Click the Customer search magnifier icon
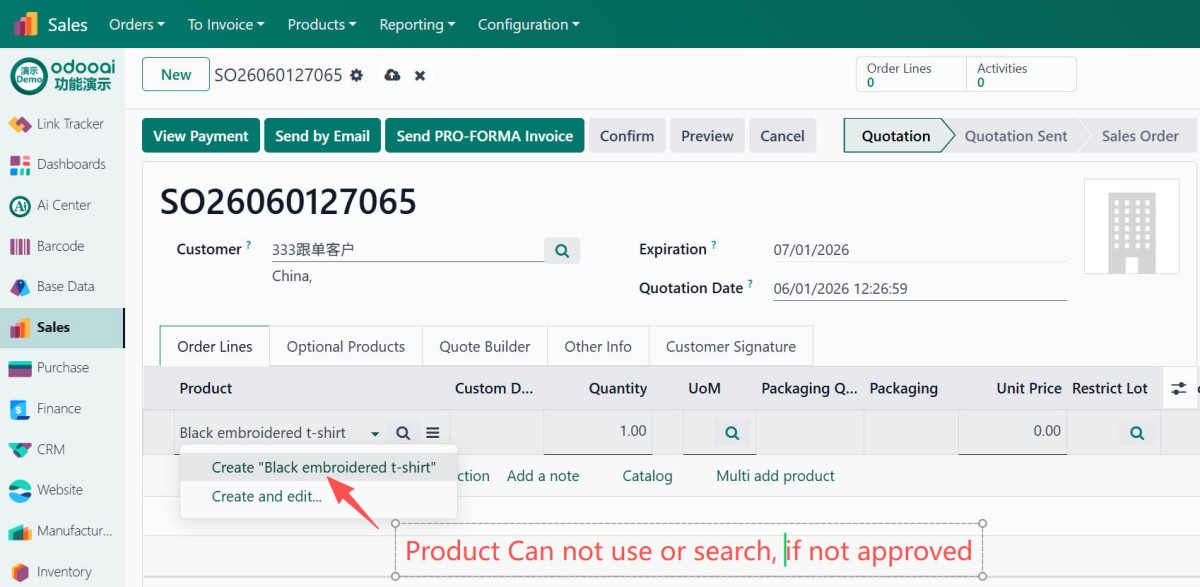Image resolution: width=1200 pixels, height=587 pixels. coord(562,251)
